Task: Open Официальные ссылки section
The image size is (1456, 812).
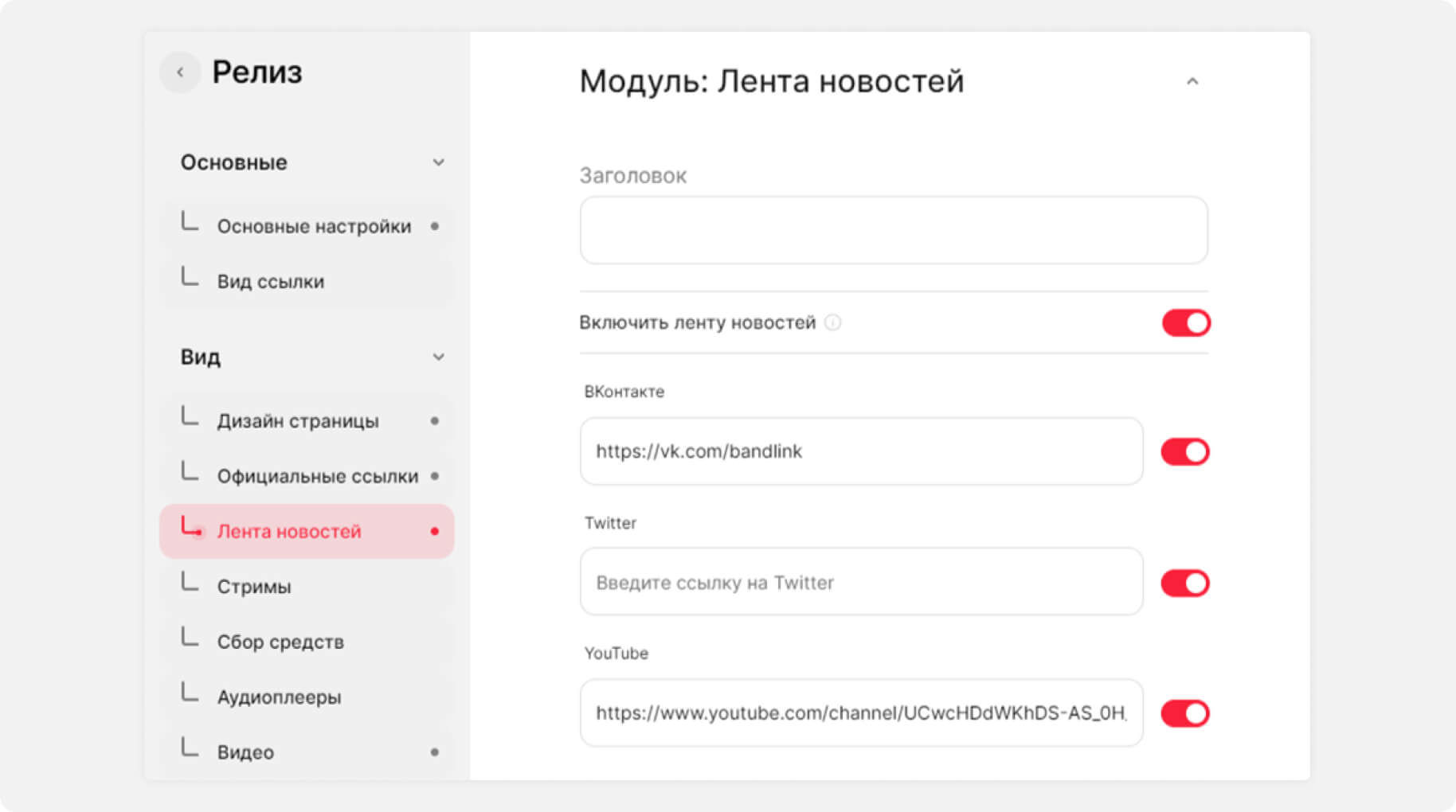Action: tap(317, 477)
